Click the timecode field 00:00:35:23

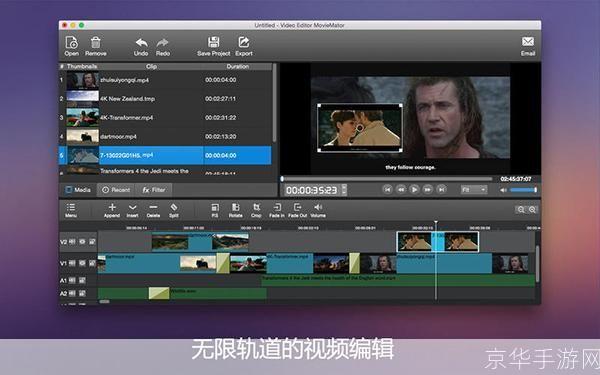click(x=311, y=190)
